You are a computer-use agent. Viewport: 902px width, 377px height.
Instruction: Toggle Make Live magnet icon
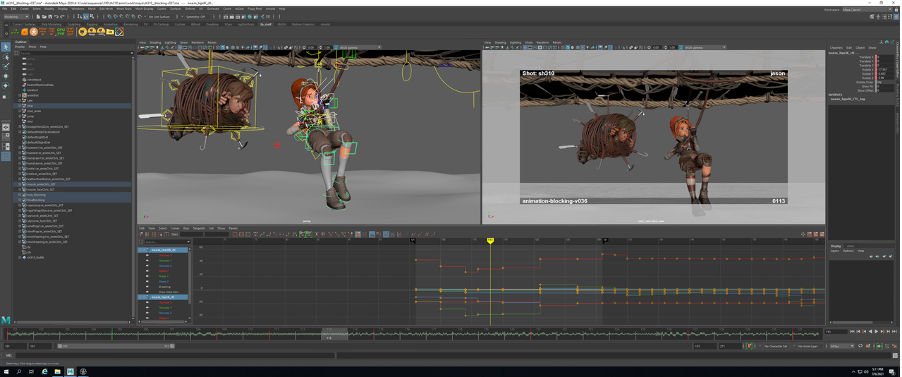coord(140,17)
